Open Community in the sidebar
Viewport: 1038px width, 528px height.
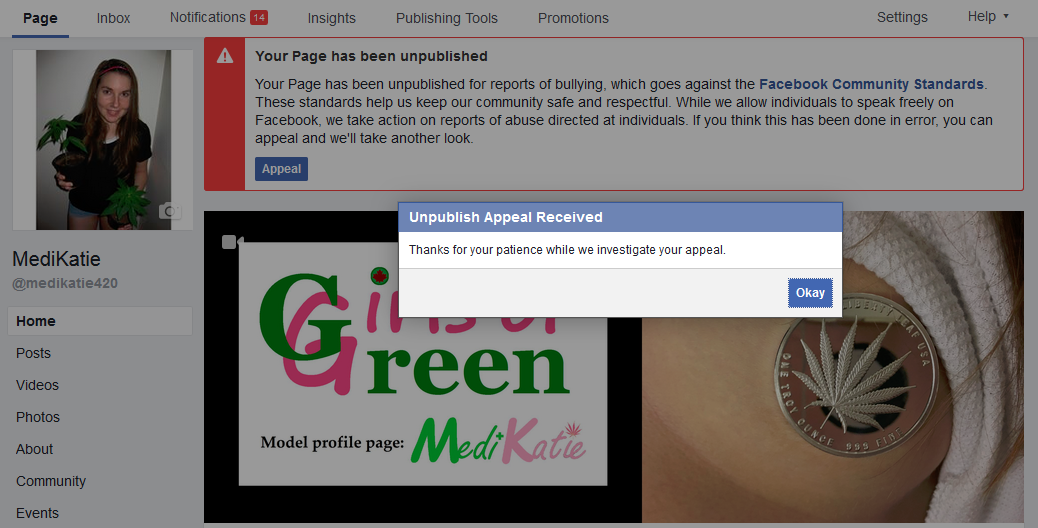click(51, 481)
